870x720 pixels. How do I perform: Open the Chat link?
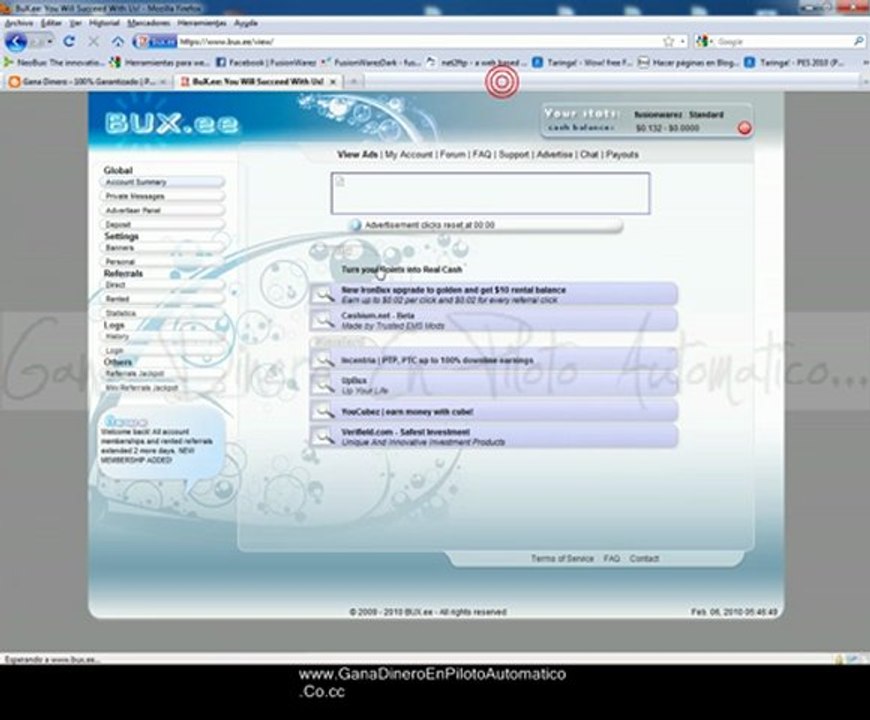(x=589, y=154)
